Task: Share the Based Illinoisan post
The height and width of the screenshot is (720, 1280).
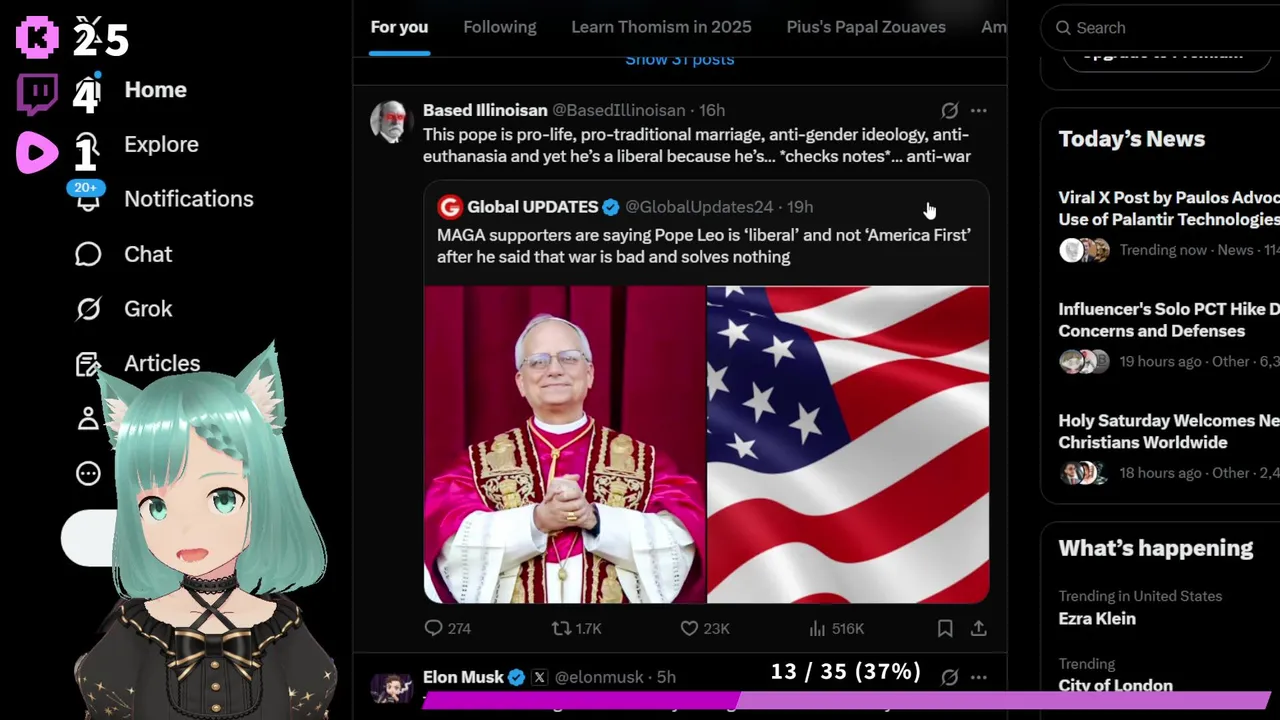Action: 979,628
